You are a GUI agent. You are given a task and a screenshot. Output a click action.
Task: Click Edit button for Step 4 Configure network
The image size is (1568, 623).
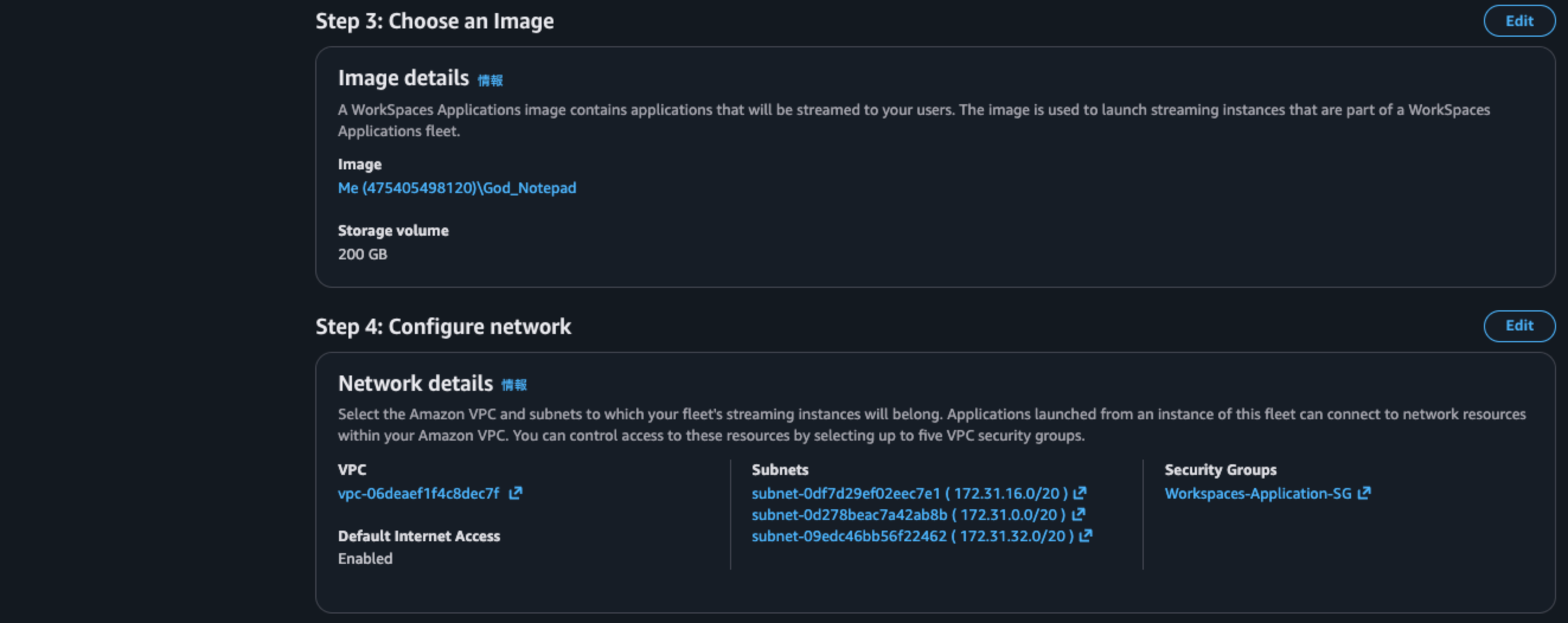point(1519,326)
